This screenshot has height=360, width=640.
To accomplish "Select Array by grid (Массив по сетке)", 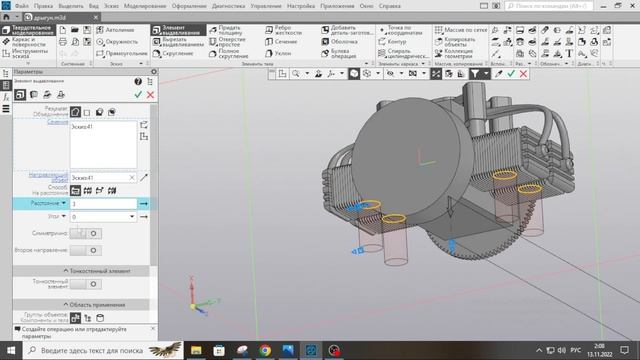I will [x=461, y=30].
